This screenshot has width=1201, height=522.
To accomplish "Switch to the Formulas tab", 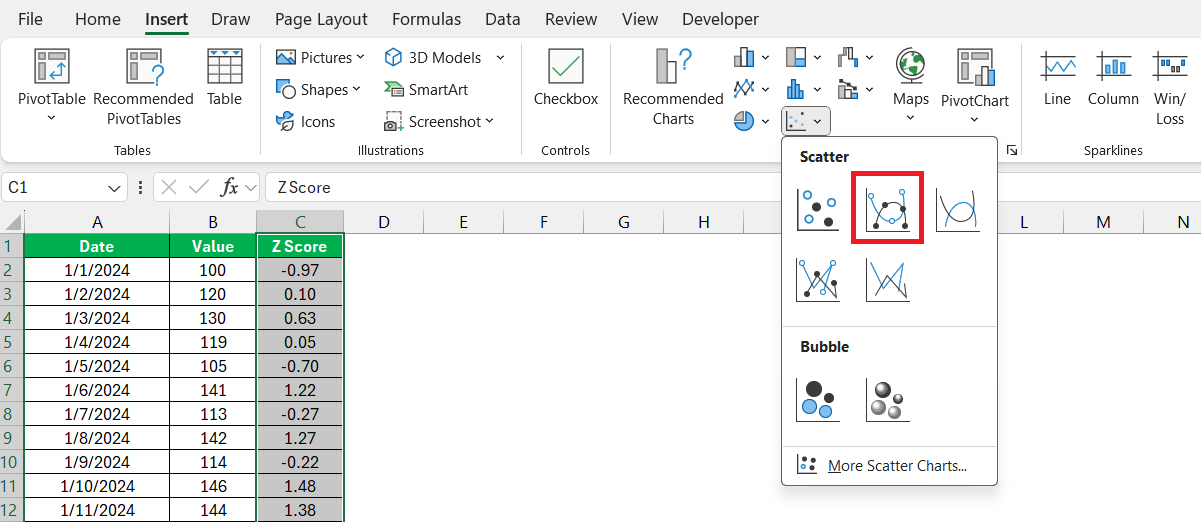I will (427, 19).
